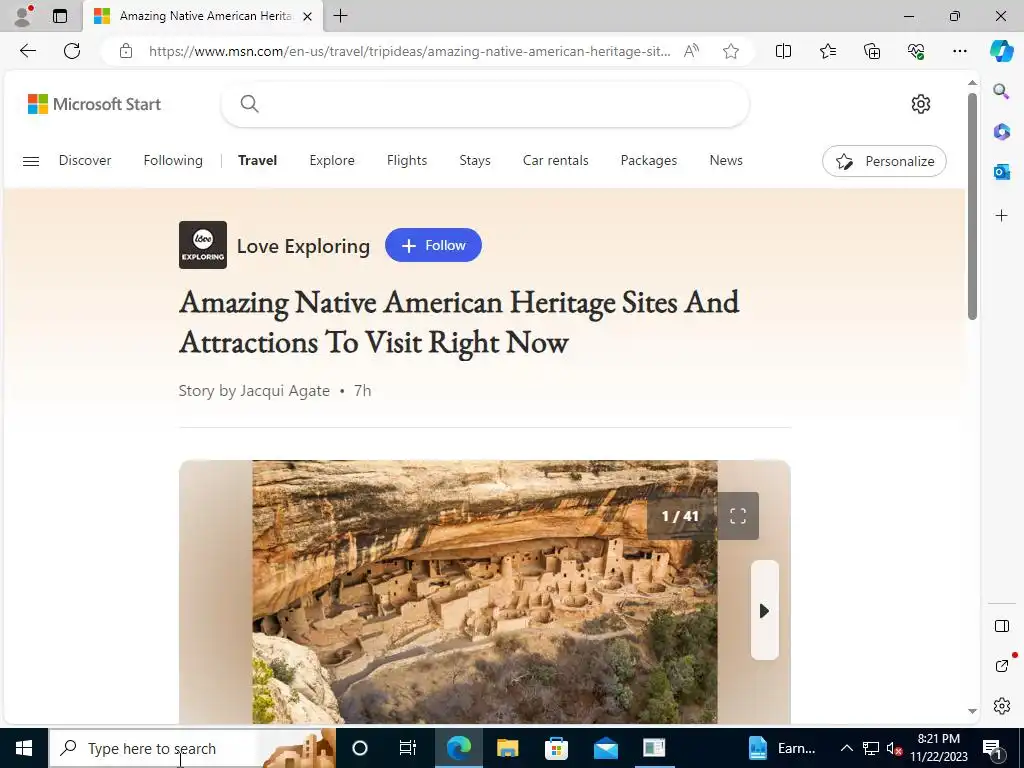This screenshot has height=768, width=1024.
Task: Open Outlook in the sidebar
Action: click(1001, 172)
